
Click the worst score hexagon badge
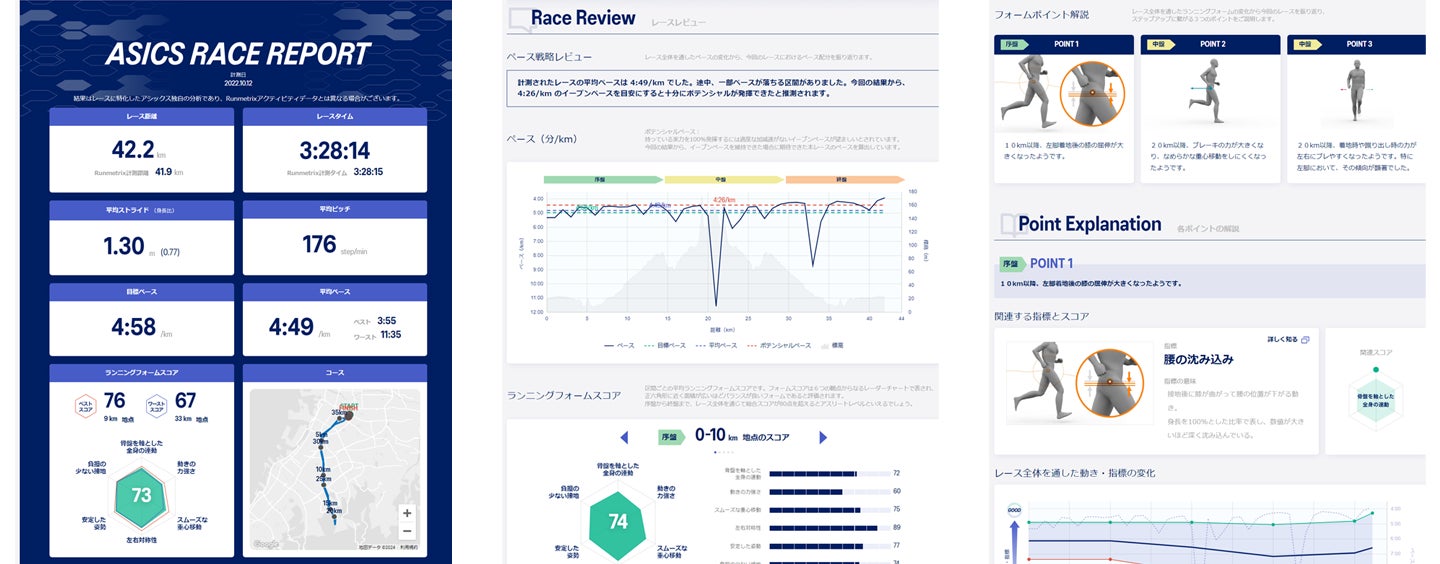pyautogui.click(x=156, y=406)
